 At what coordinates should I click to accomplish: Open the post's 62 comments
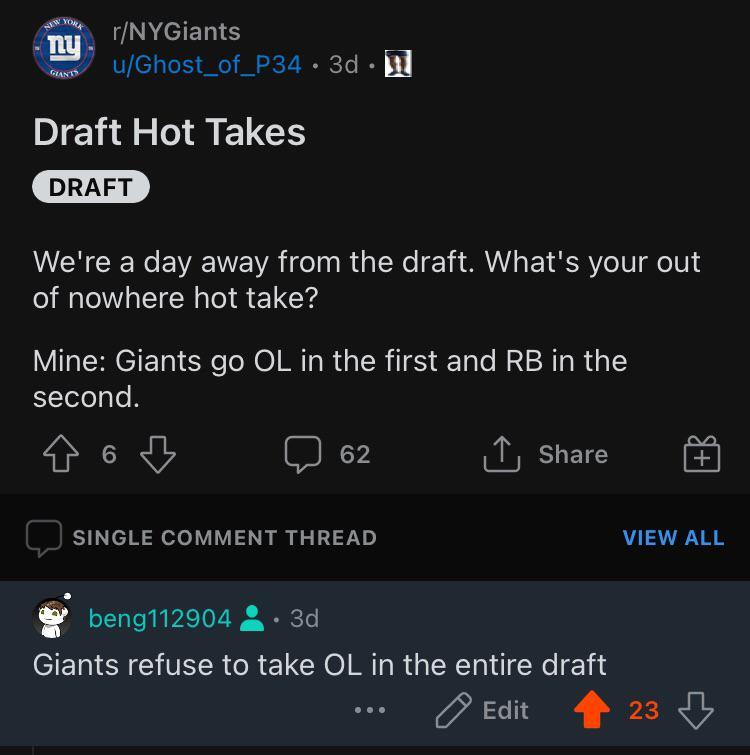click(x=329, y=455)
